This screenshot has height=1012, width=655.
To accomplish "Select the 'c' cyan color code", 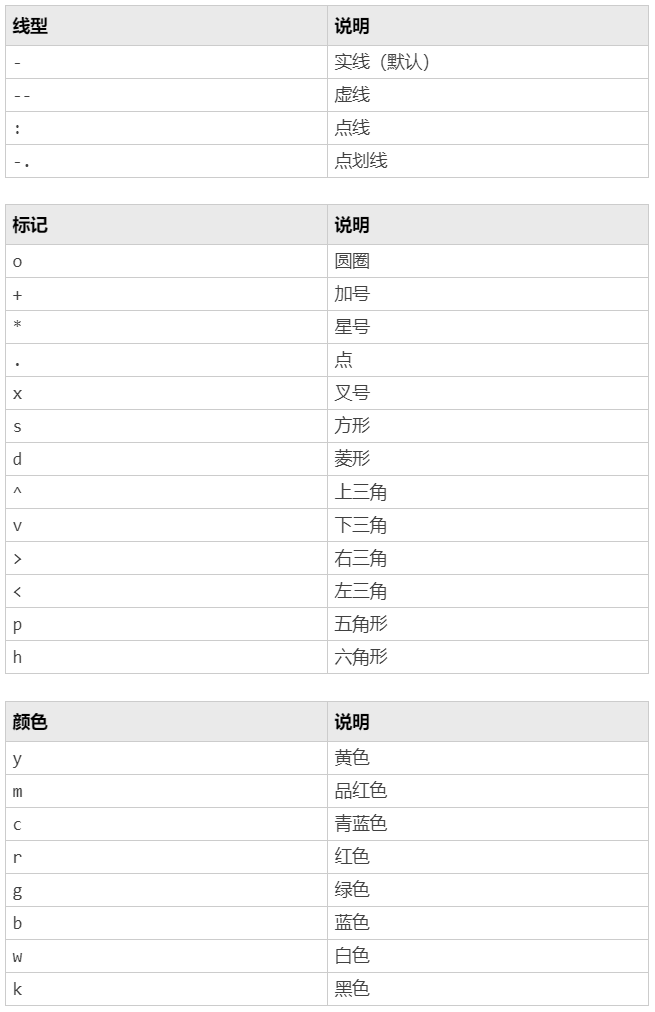I will click(17, 825).
